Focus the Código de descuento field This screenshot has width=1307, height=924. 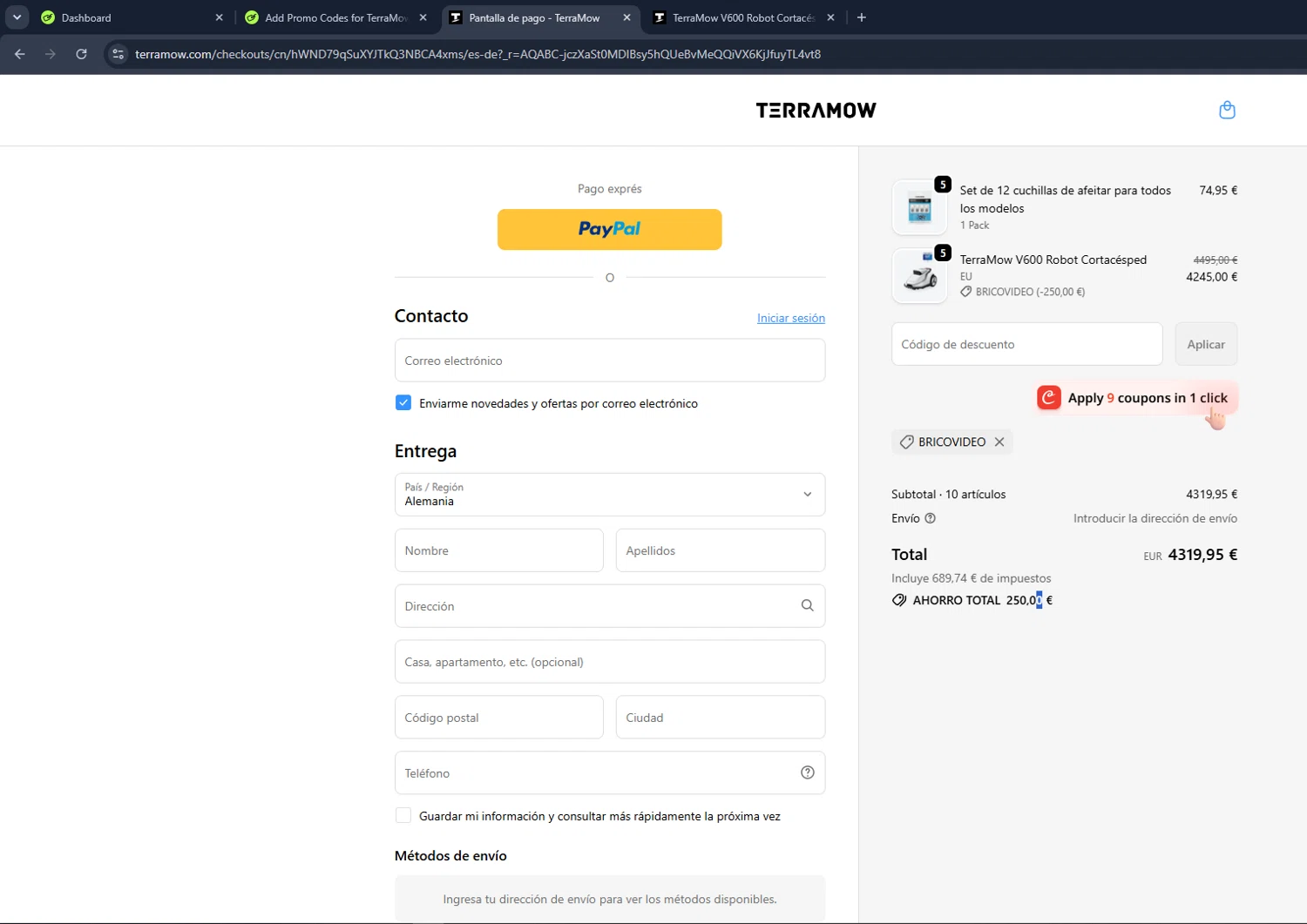(1026, 344)
